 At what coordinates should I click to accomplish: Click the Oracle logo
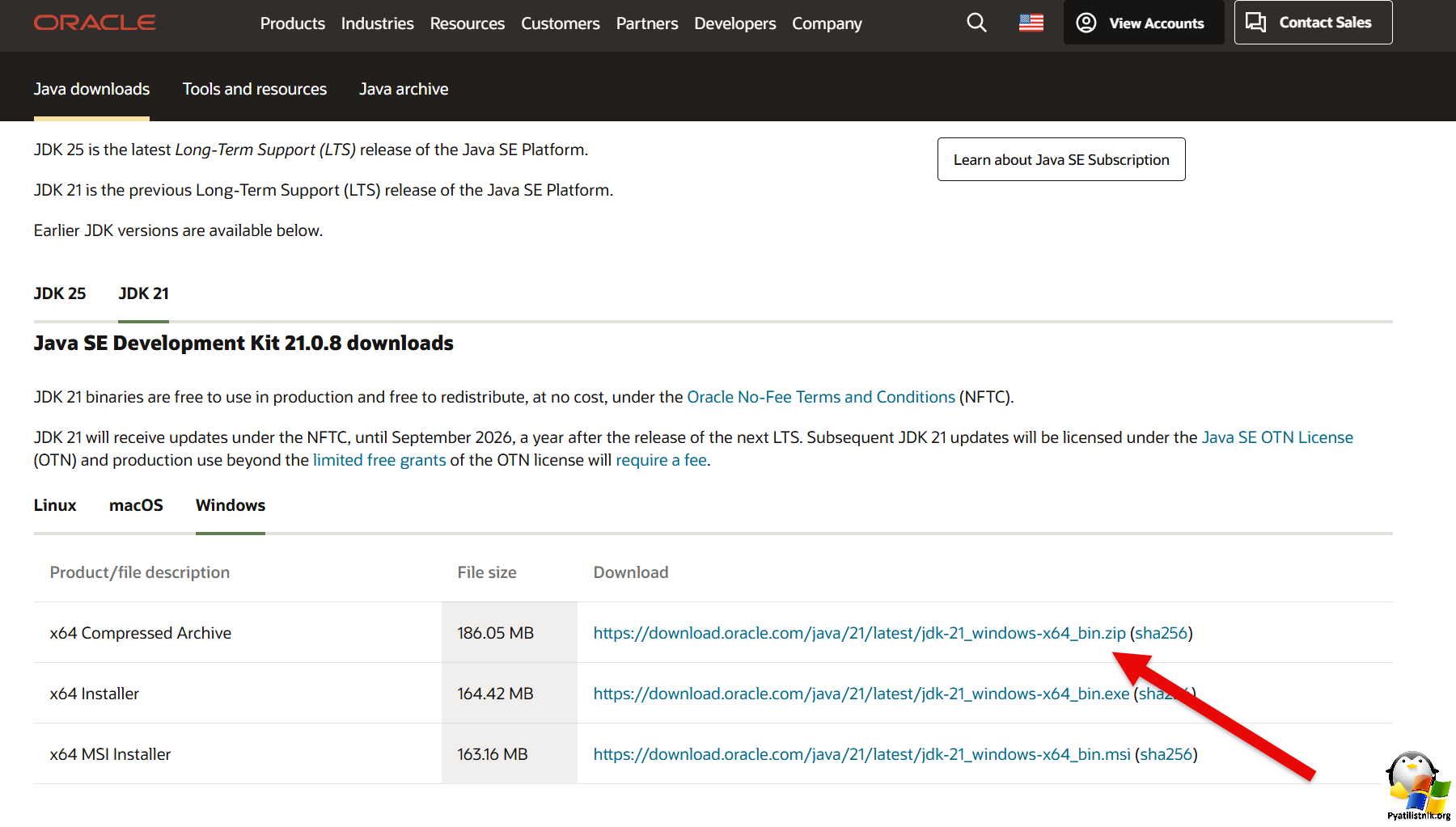click(95, 23)
